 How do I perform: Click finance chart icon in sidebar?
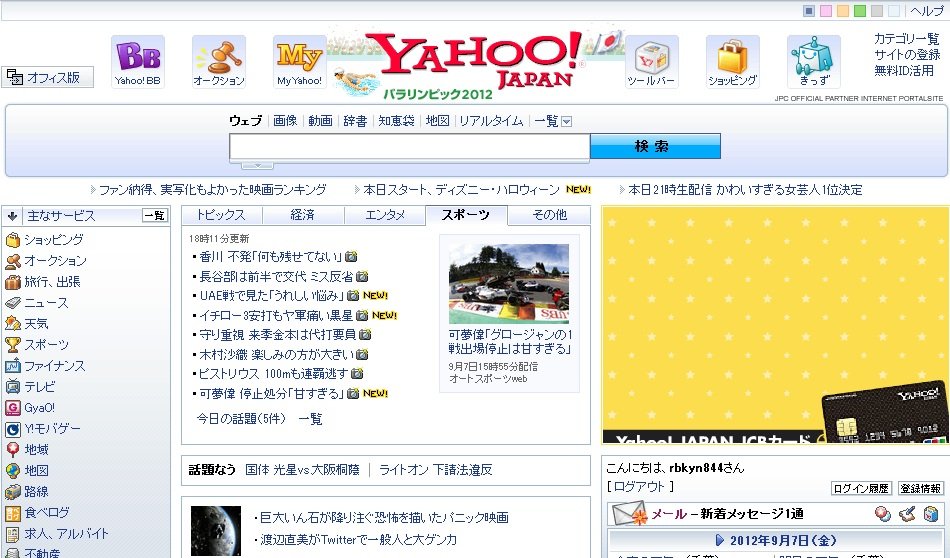(13, 366)
